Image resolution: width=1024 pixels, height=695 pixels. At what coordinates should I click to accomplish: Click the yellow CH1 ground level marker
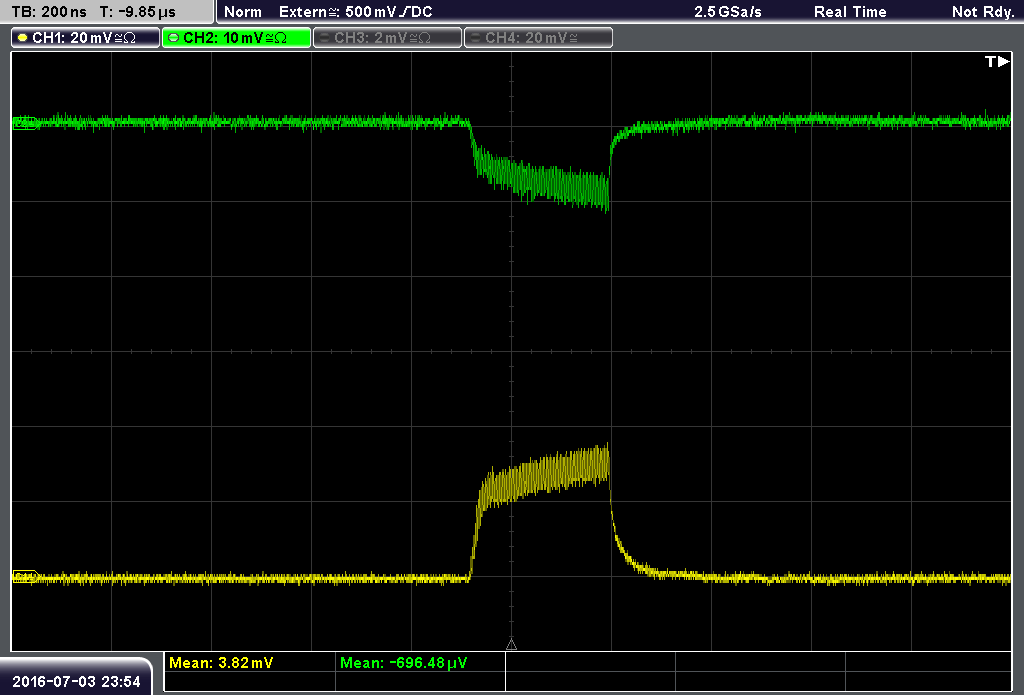[x=25, y=577]
